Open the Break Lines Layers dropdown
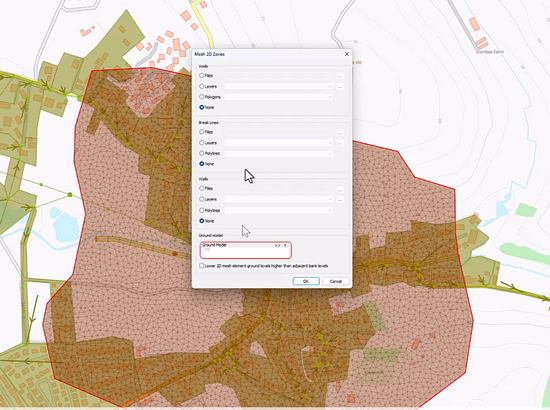 click(x=279, y=143)
